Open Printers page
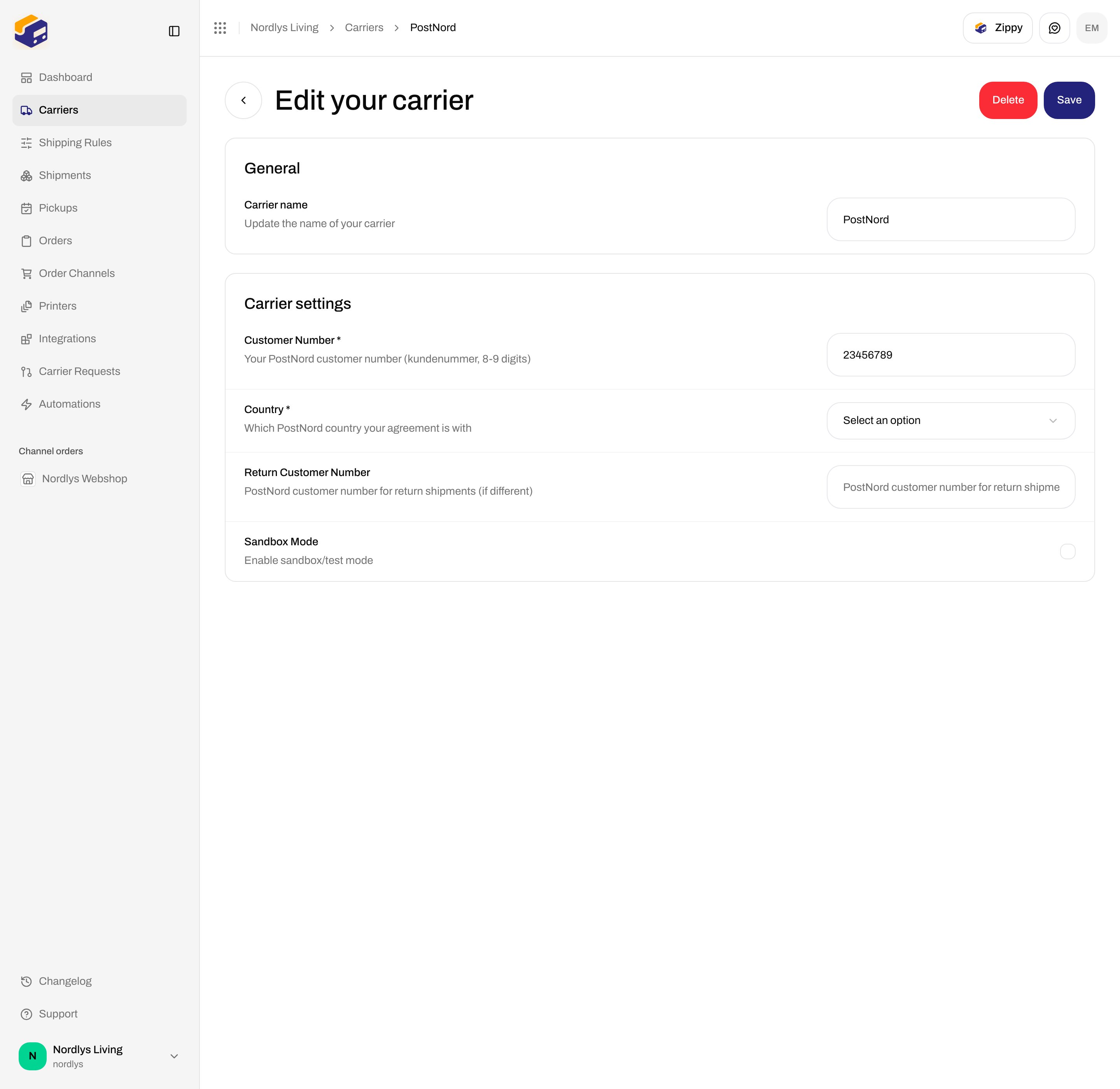Viewport: 1120px width, 1089px height. pyautogui.click(x=100, y=306)
